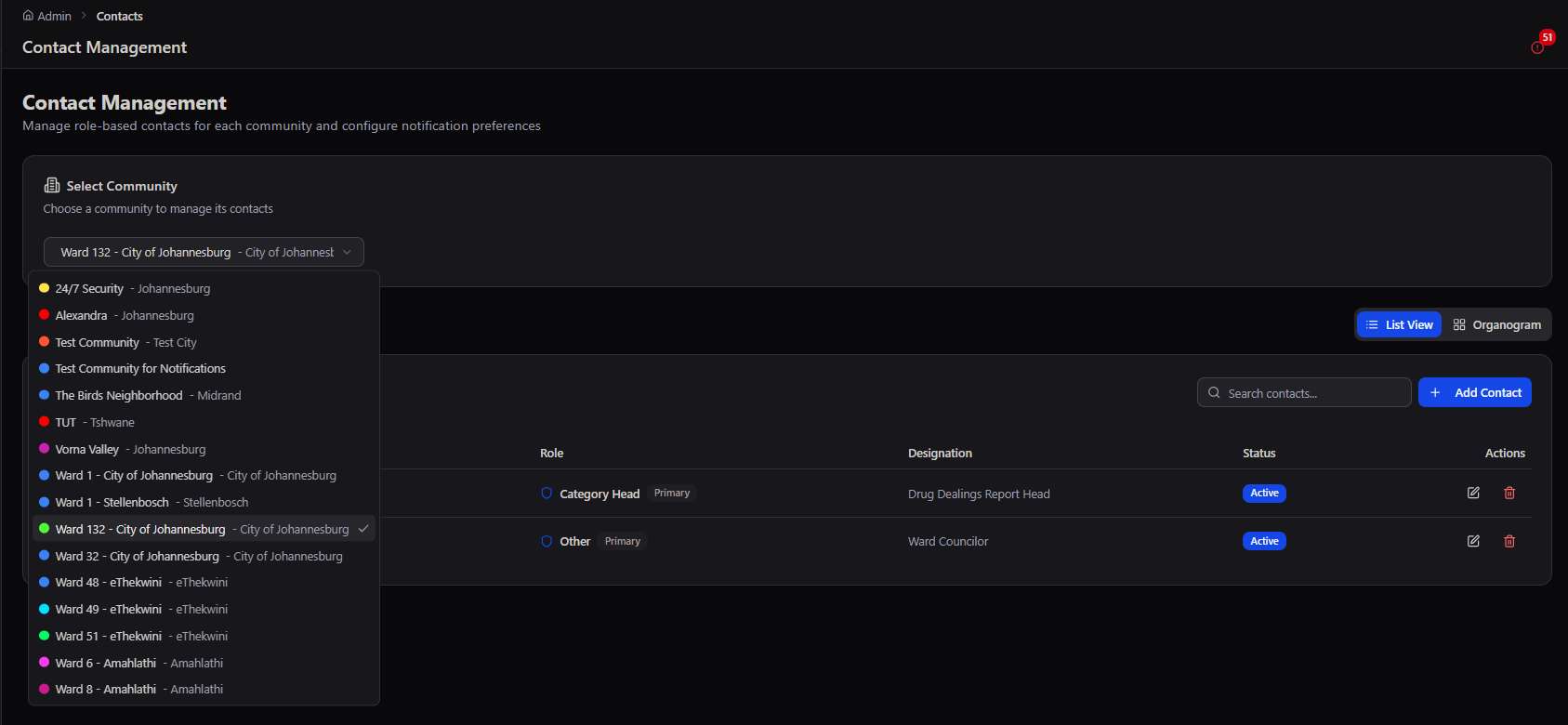Click Ward Councilor designation text

pos(948,542)
